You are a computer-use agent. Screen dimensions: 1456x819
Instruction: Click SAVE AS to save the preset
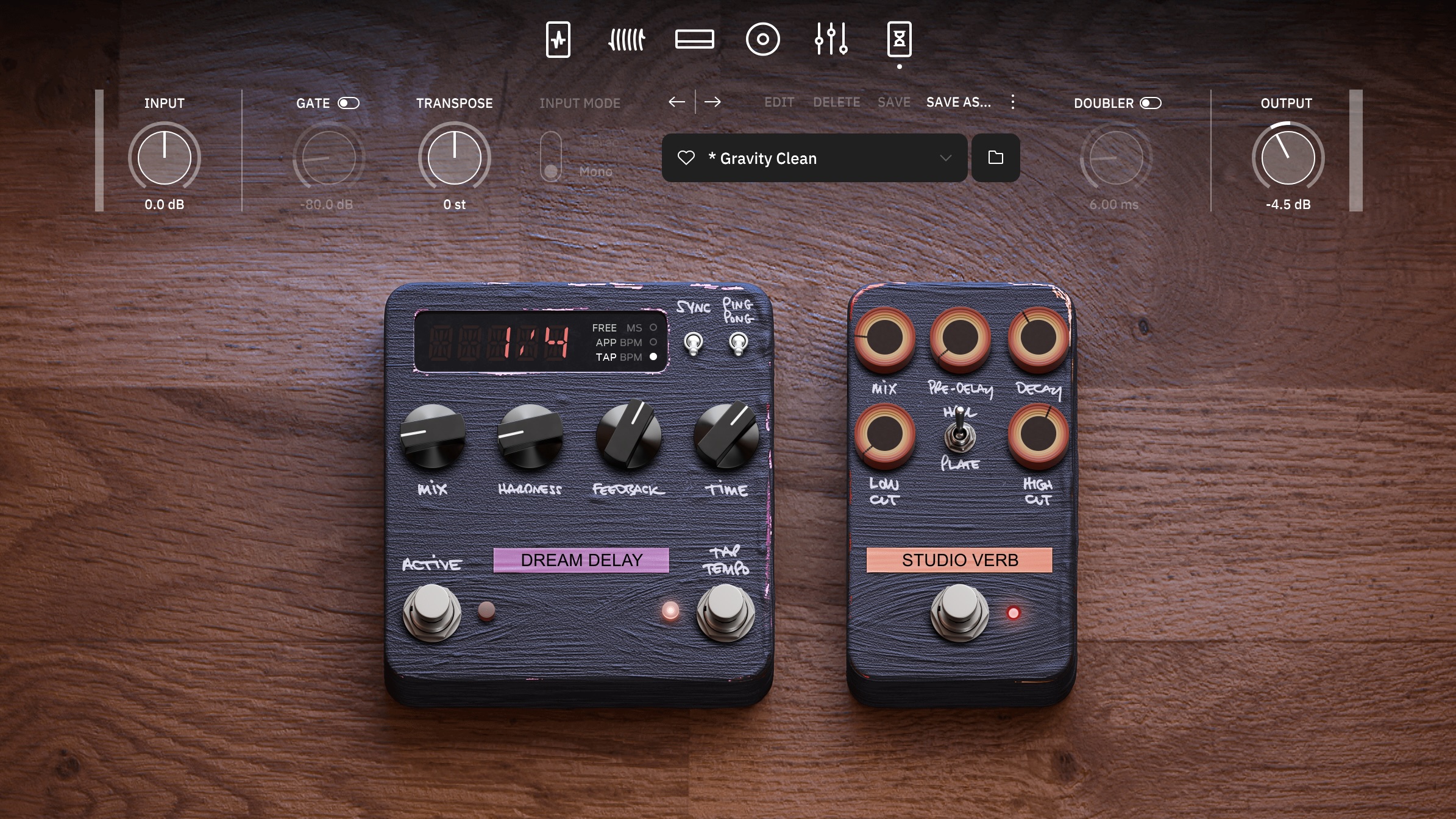pyautogui.click(x=959, y=102)
